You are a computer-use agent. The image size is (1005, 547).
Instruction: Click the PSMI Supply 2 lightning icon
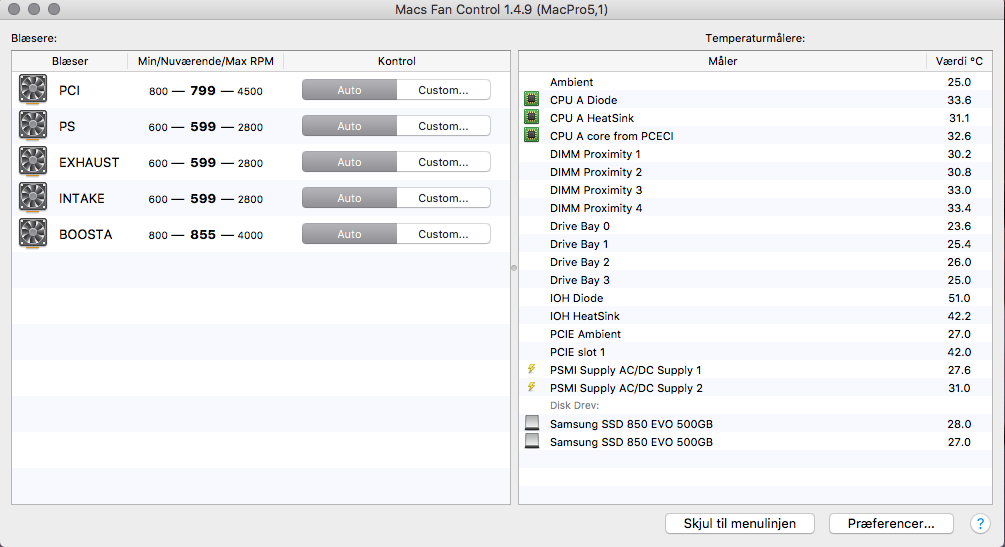[531, 387]
